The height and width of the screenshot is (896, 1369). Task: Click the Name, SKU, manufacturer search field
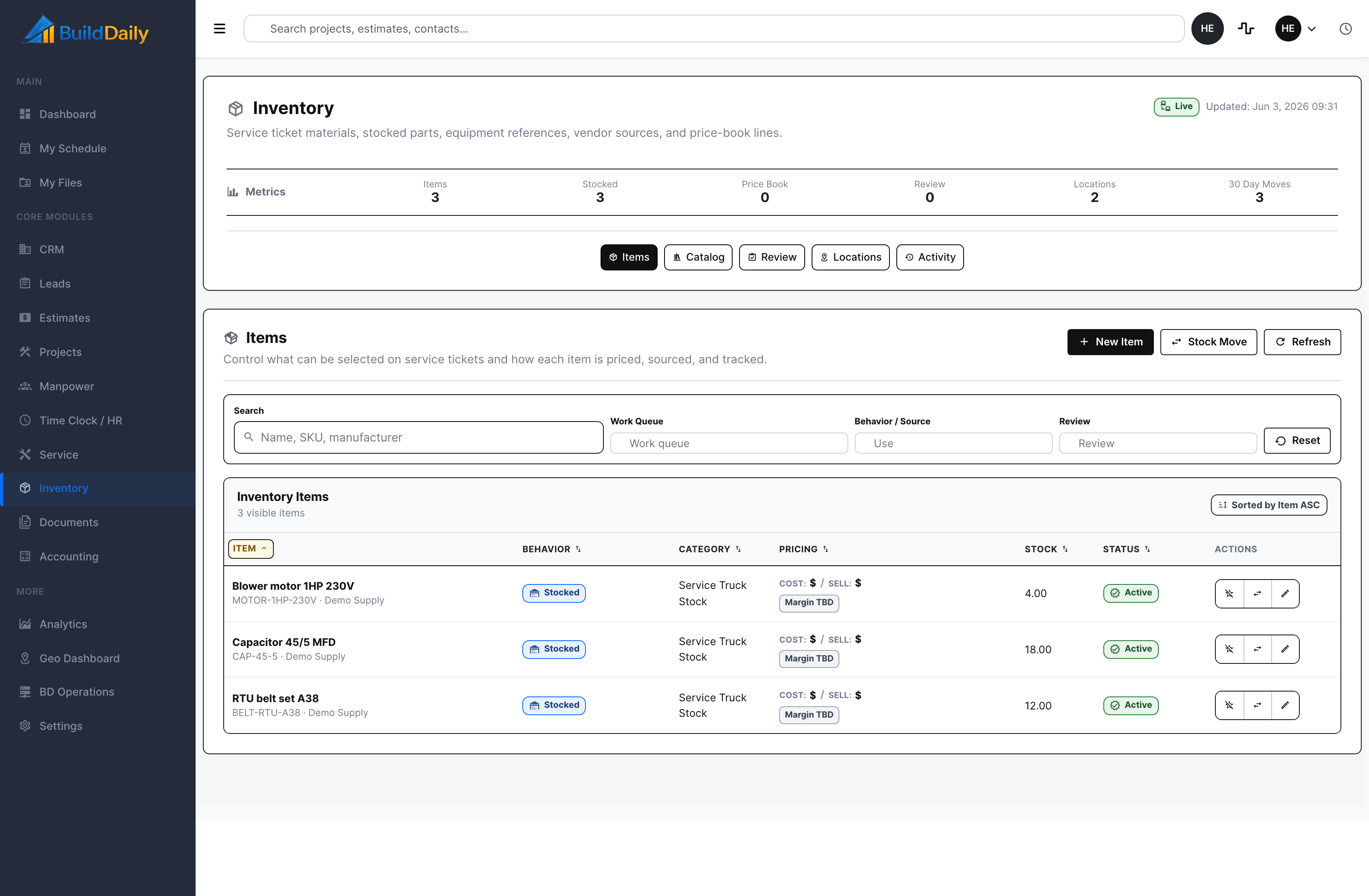point(419,438)
